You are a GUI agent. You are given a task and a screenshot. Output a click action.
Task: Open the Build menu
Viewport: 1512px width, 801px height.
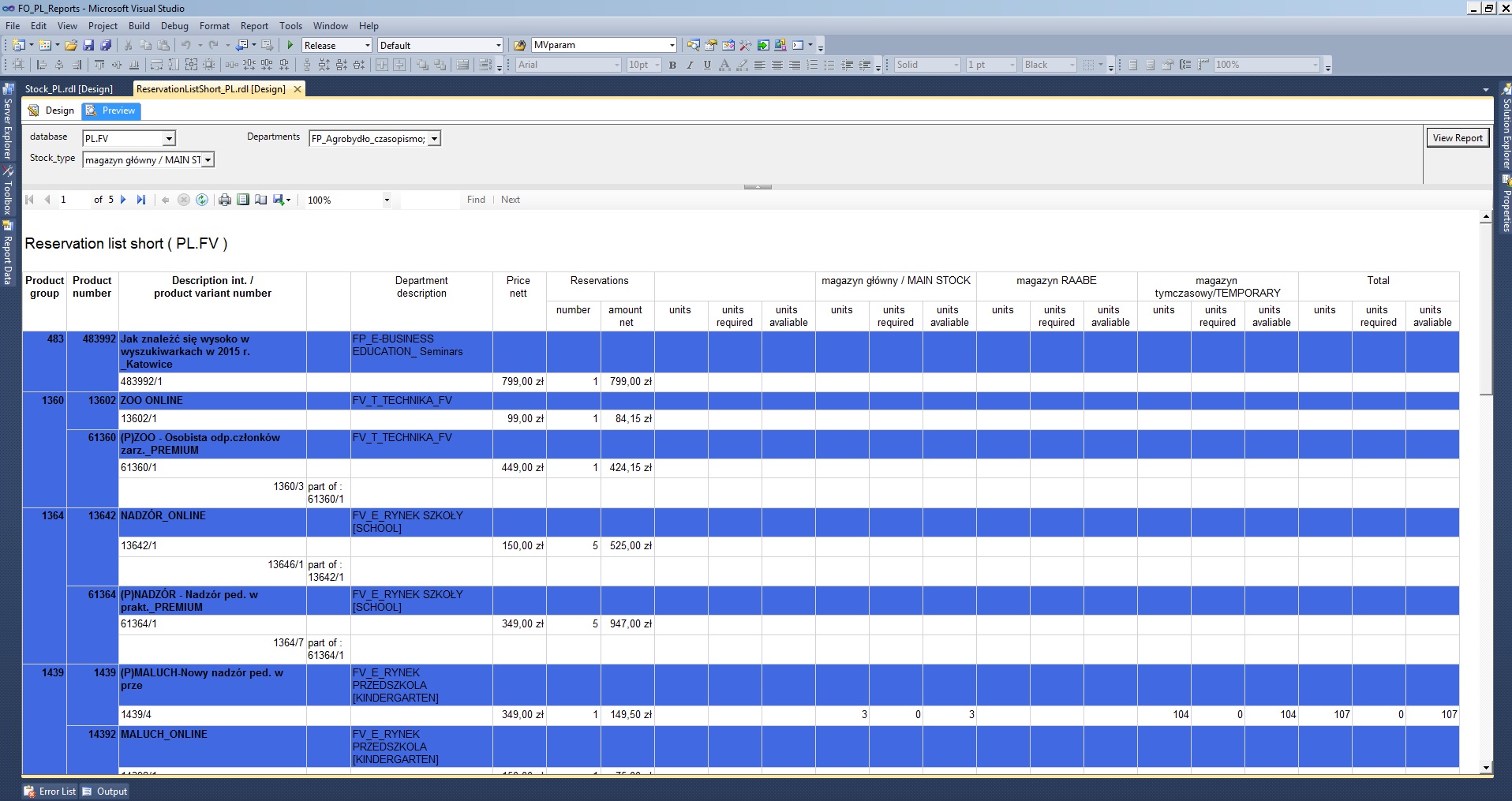click(x=139, y=26)
